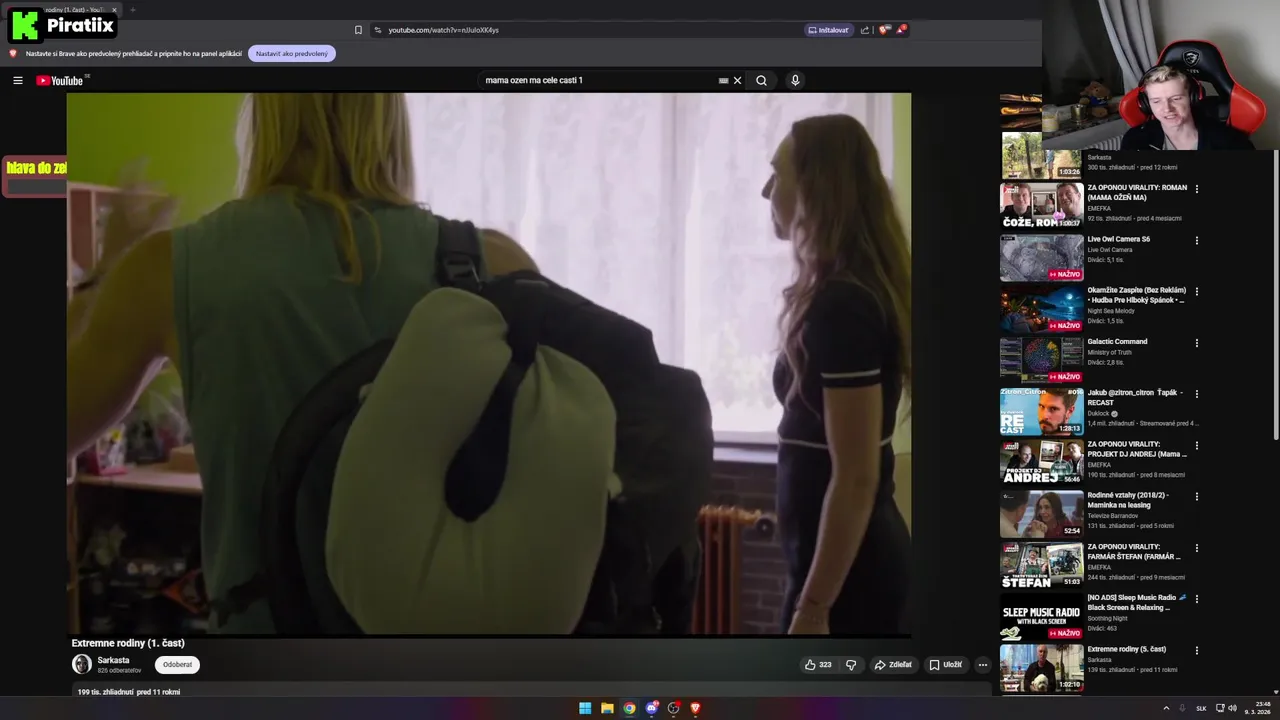Open the Sarkasta channel name link under the video
The image size is (1280, 720).
[113, 660]
